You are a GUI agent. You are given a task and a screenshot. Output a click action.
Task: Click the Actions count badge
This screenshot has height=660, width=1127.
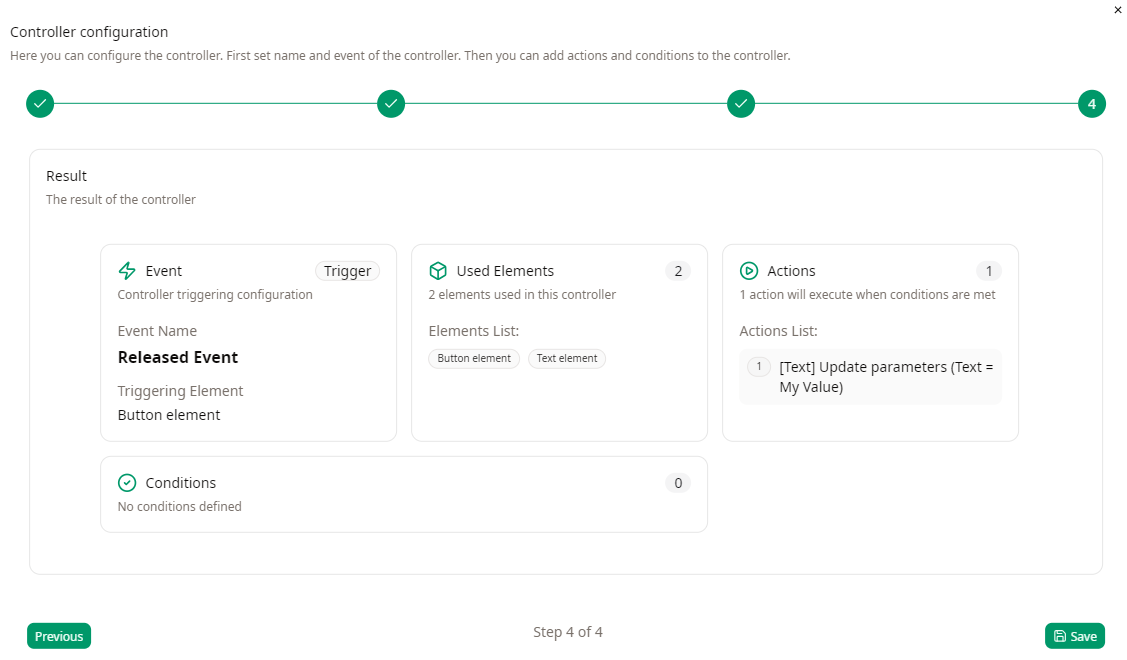[989, 271]
